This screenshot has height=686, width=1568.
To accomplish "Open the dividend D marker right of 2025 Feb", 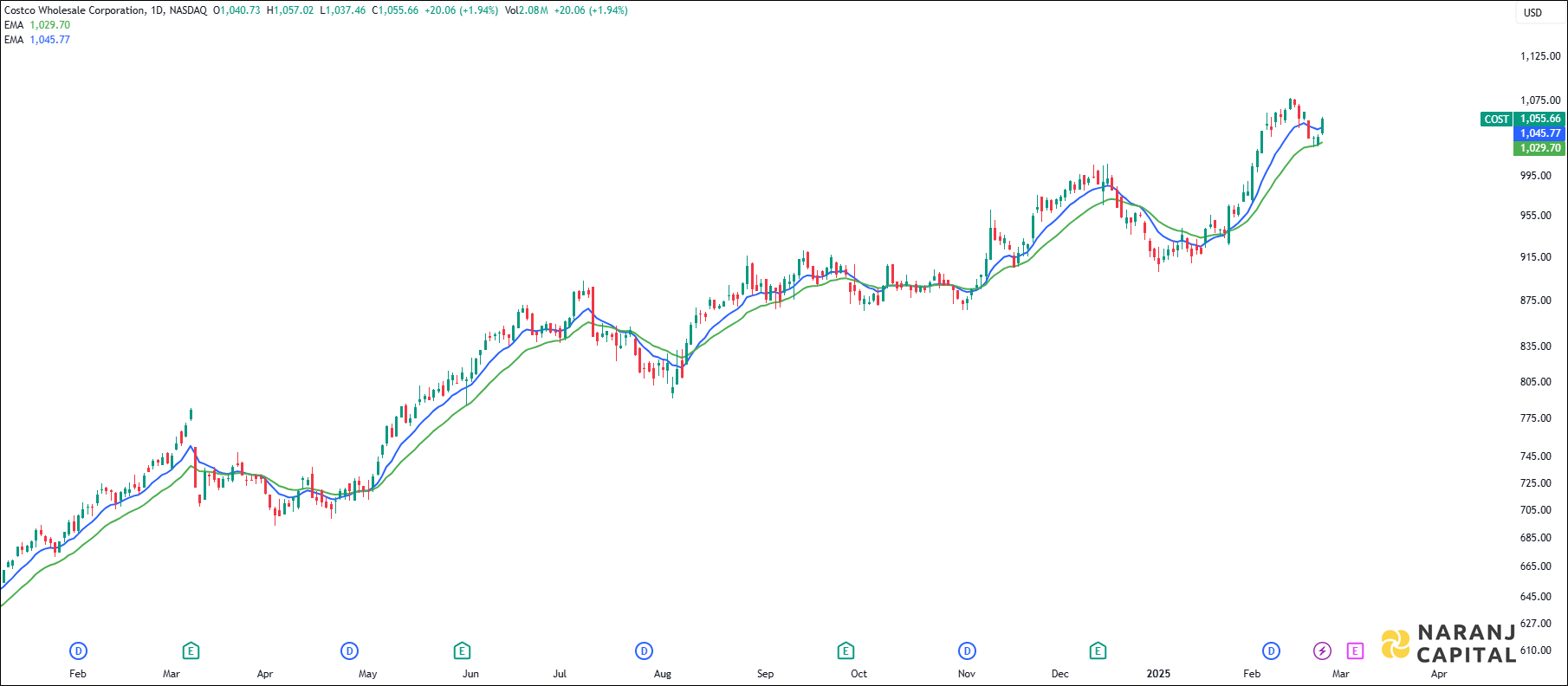I will 1271,650.
